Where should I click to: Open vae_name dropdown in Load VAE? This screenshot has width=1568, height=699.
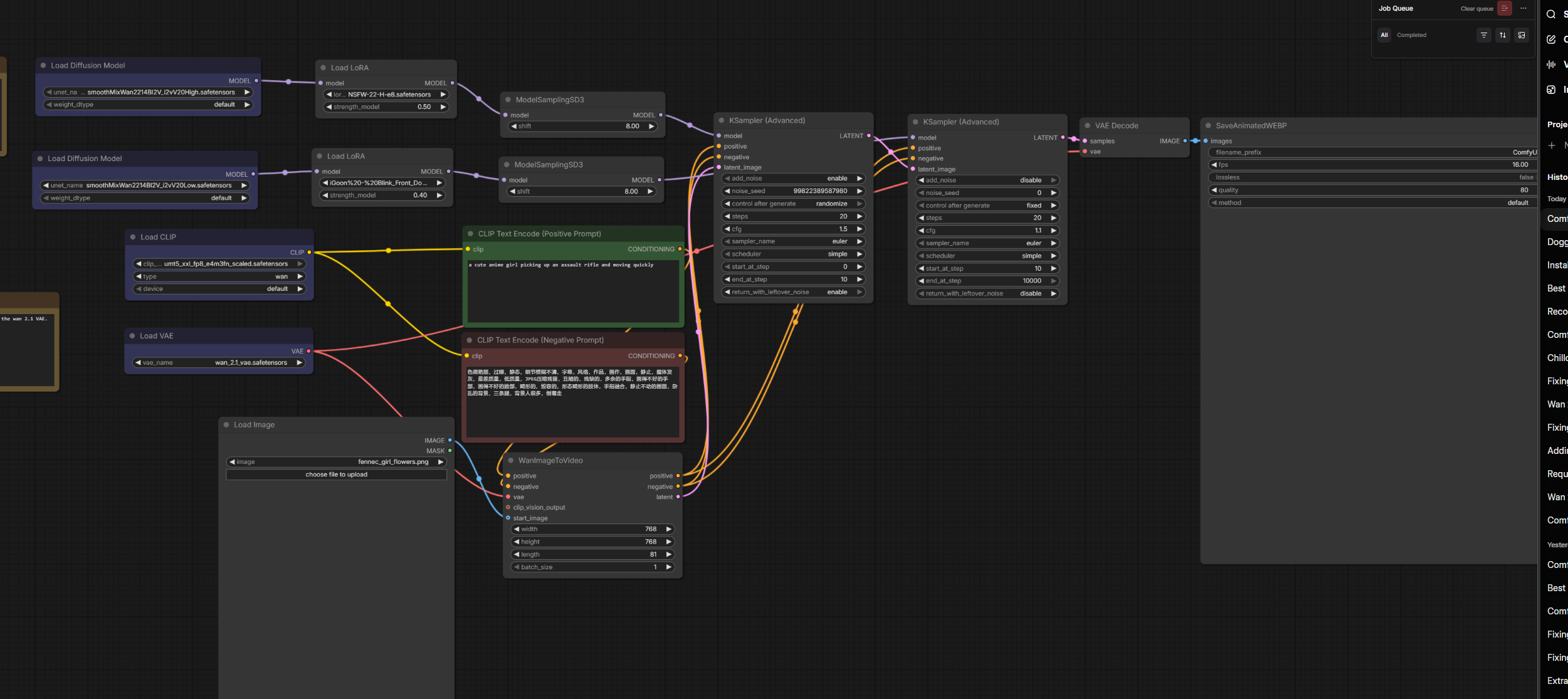click(x=218, y=362)
